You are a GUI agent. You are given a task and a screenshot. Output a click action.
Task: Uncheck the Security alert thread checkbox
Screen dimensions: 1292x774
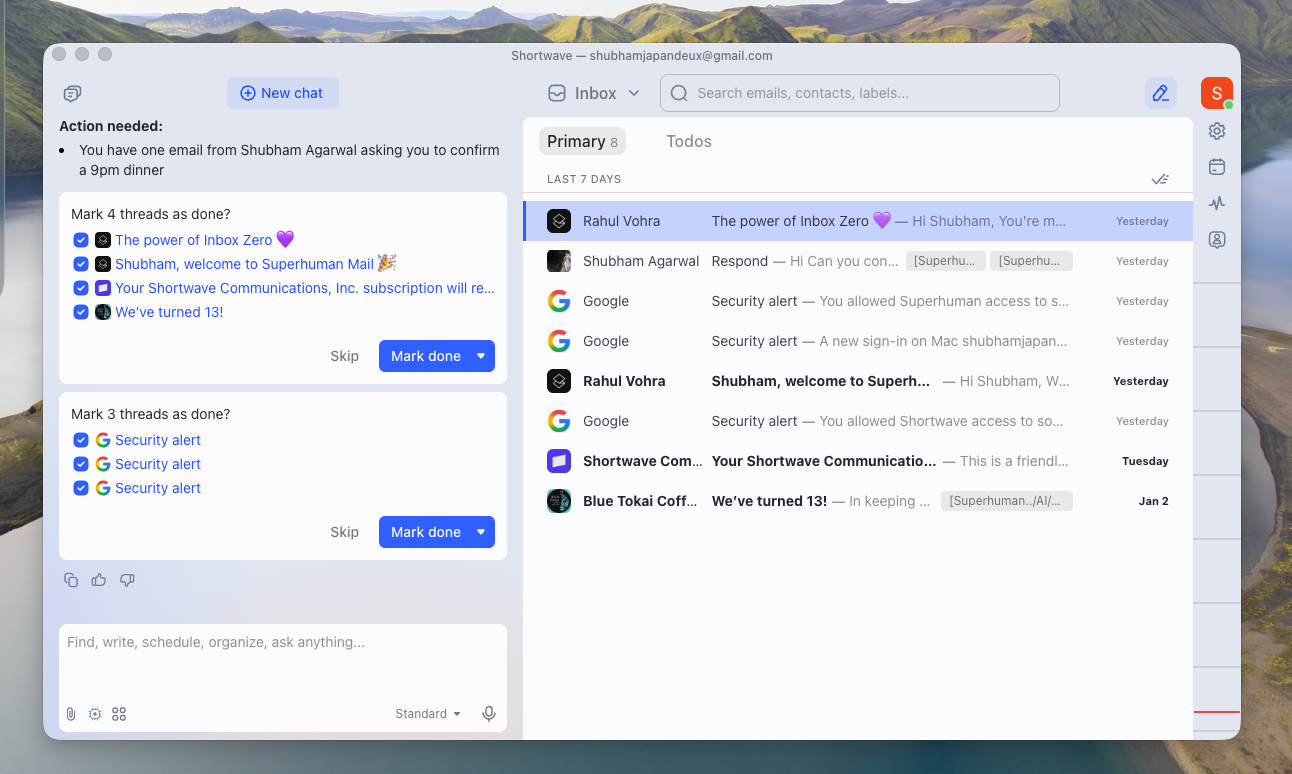pyautogui.click(x=81, y=439)
